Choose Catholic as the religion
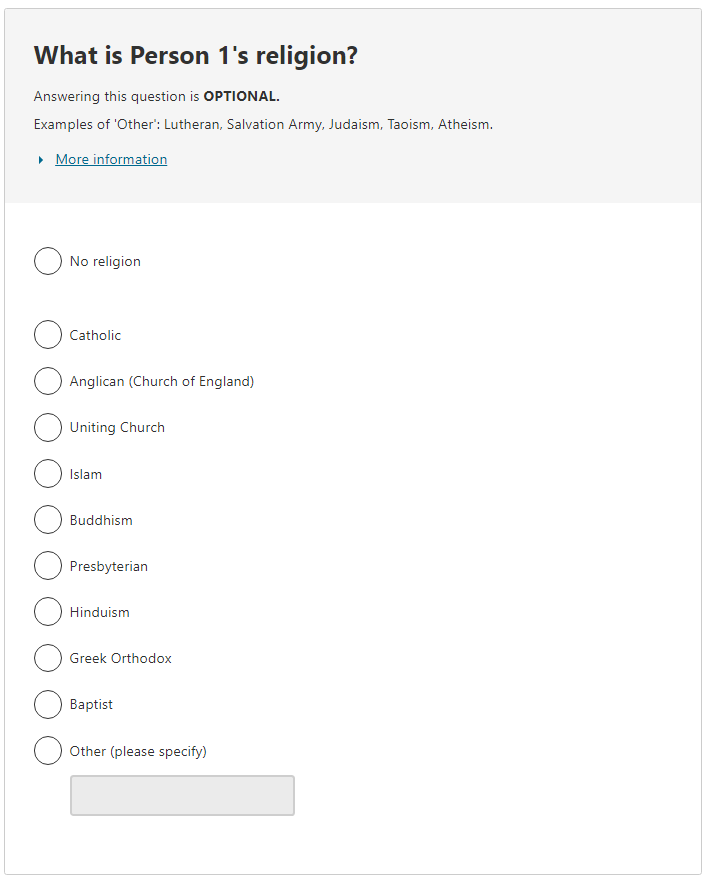Screen dimensions: 708x879 [x=48, y=335]
